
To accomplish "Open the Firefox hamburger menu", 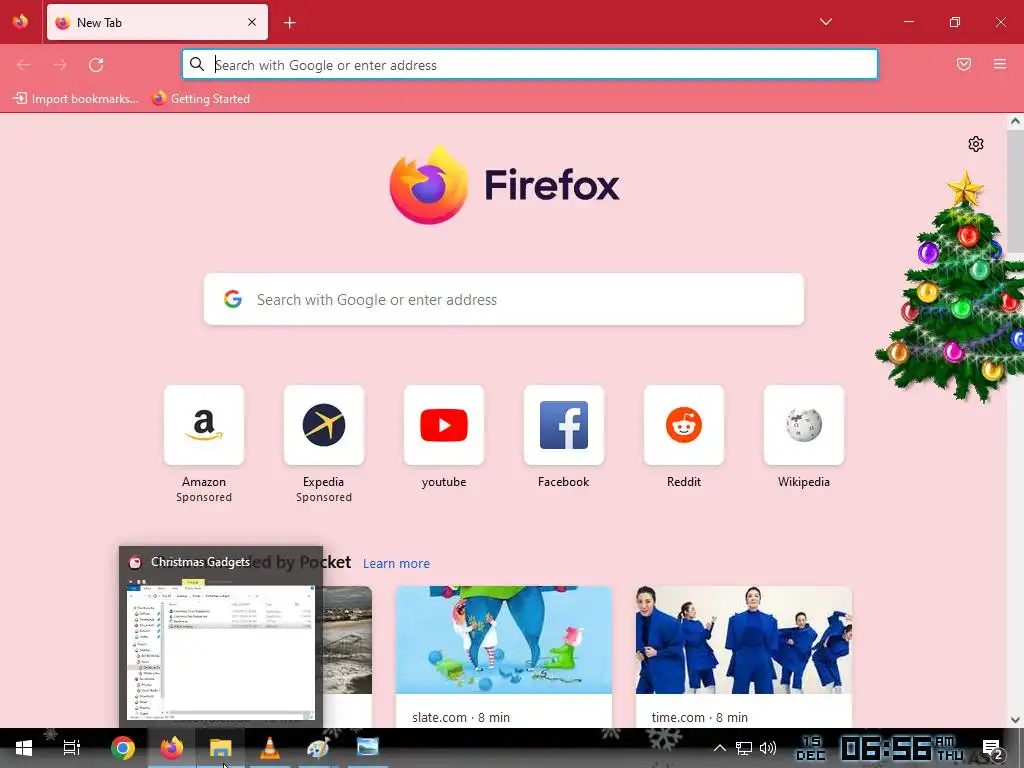I will [x=999, y=64].
